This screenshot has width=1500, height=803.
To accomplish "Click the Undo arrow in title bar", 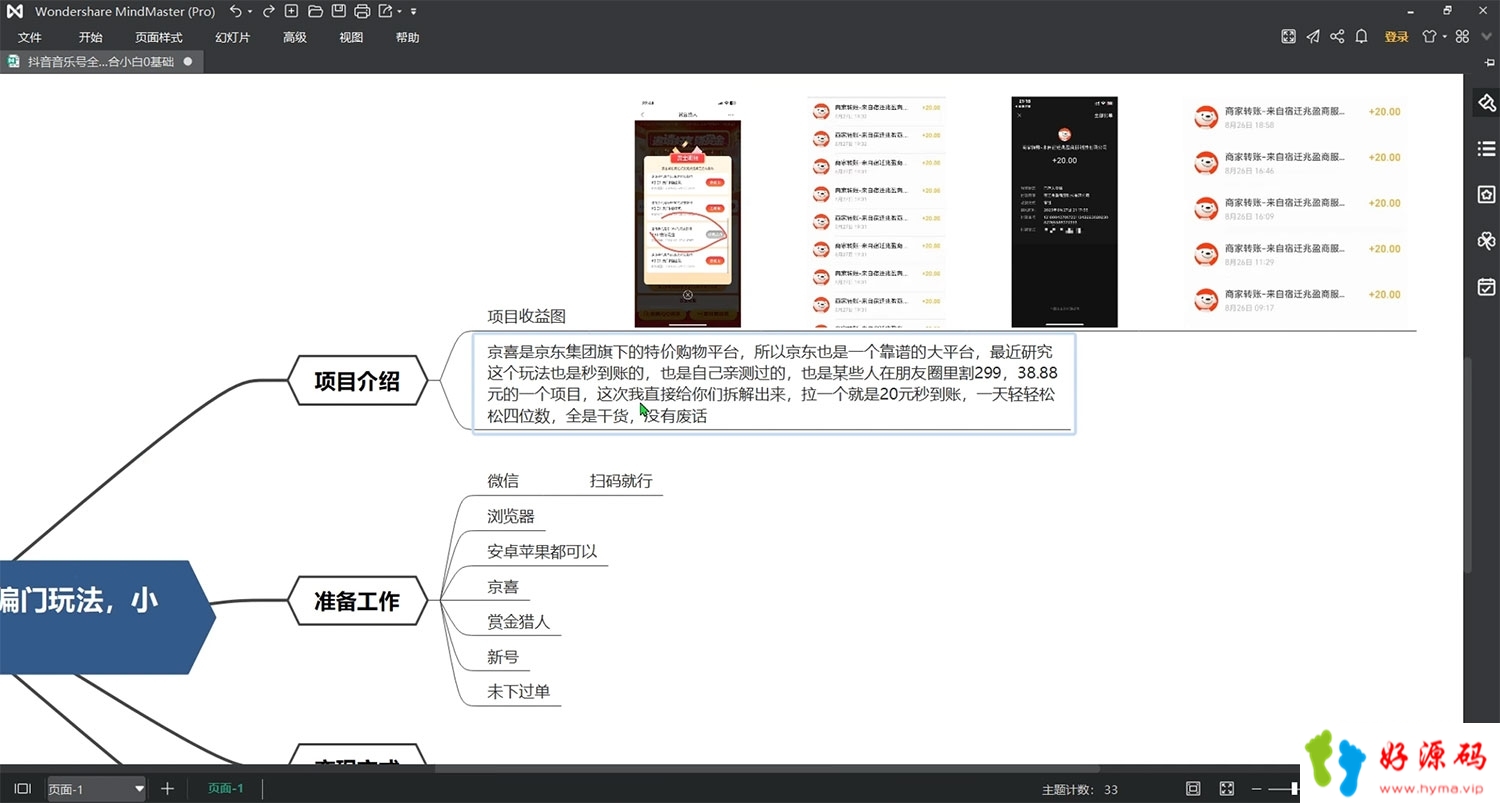I will point(235,11).
